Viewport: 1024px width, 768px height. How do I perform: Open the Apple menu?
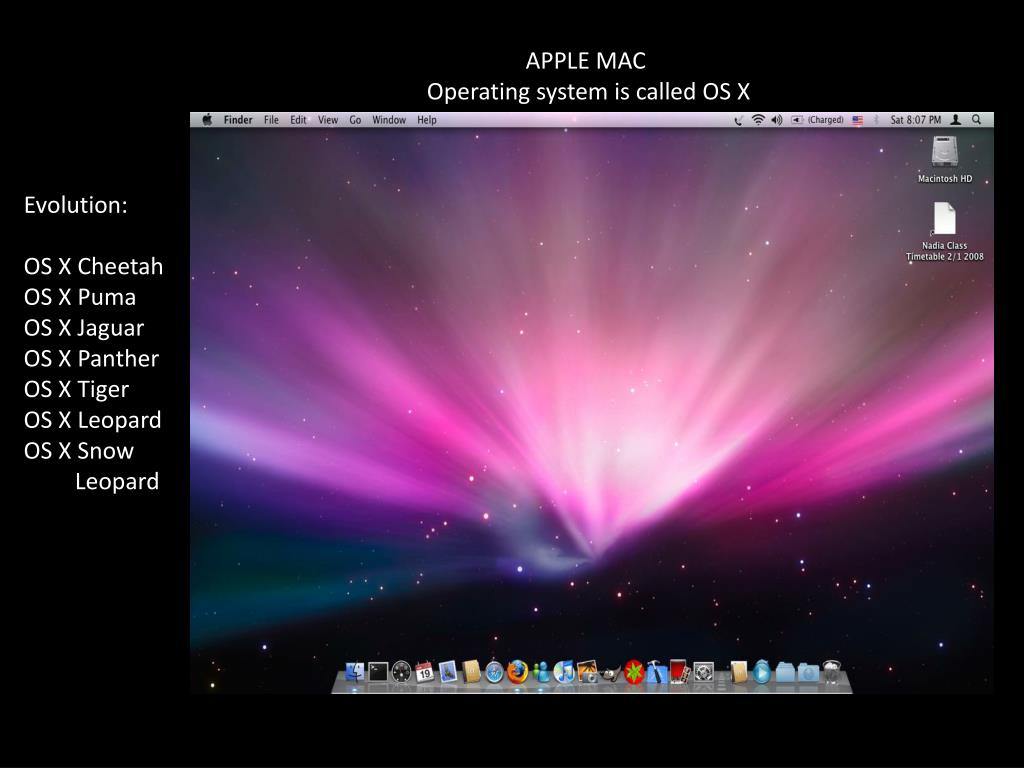[x=207, y=120]
